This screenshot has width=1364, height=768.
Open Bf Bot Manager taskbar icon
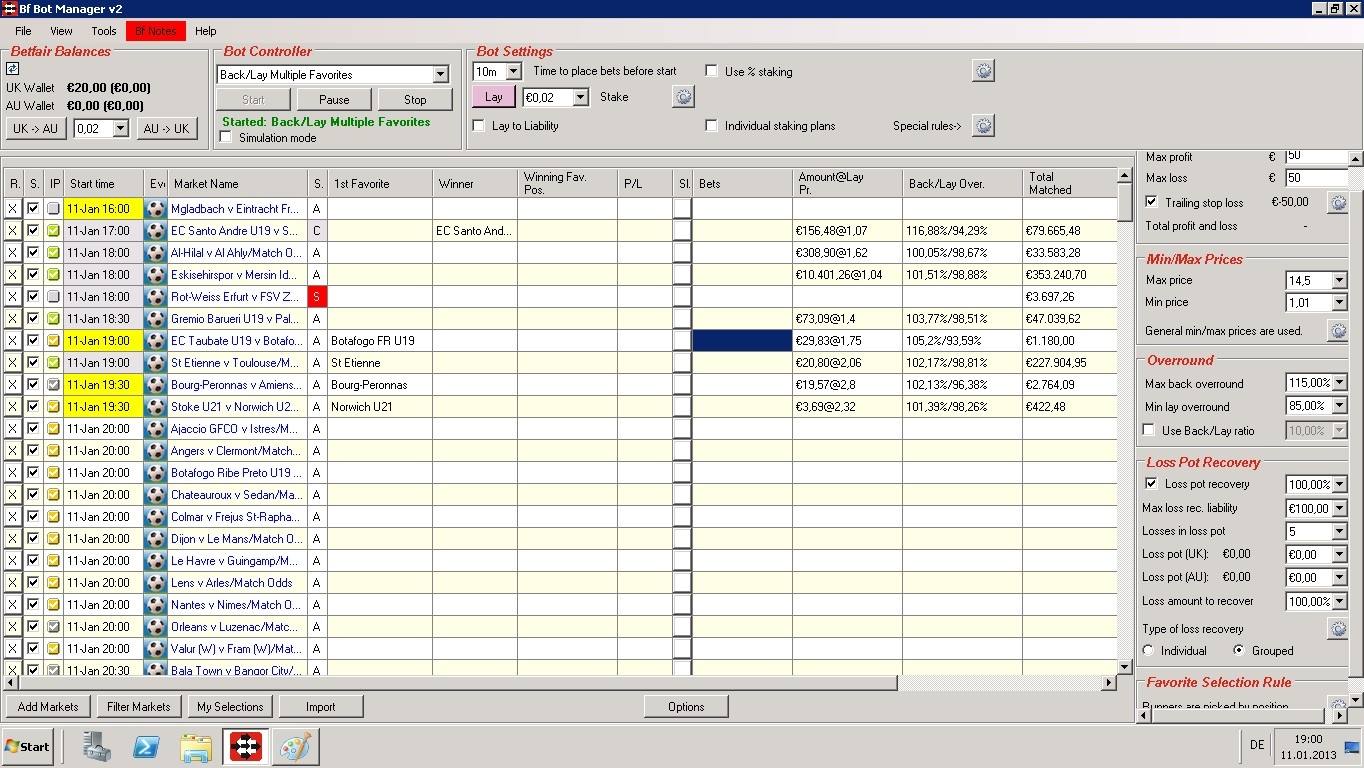tap(245, 746)
